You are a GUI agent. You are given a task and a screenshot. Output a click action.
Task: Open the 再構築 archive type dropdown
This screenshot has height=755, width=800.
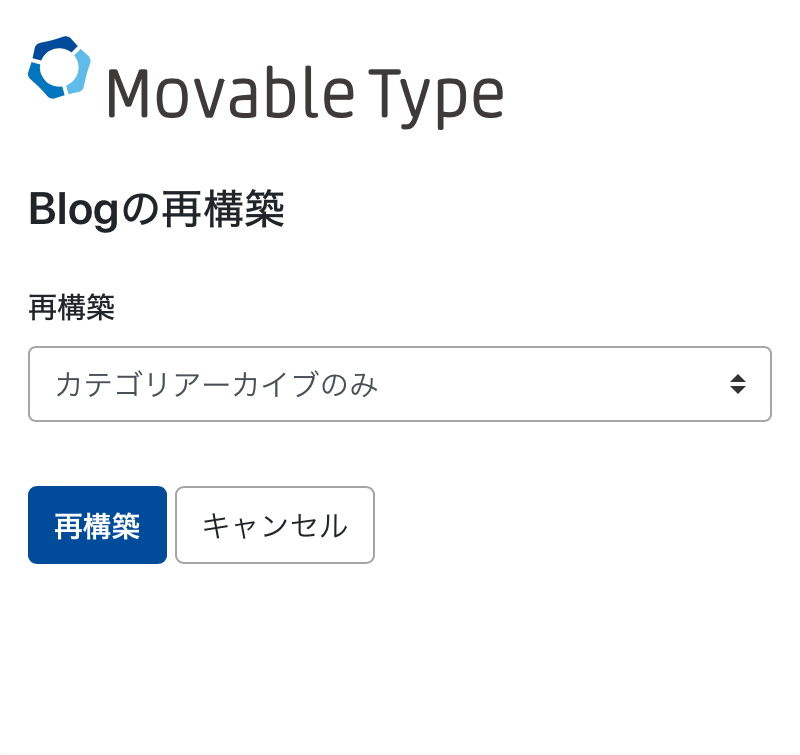coord(399,384)
